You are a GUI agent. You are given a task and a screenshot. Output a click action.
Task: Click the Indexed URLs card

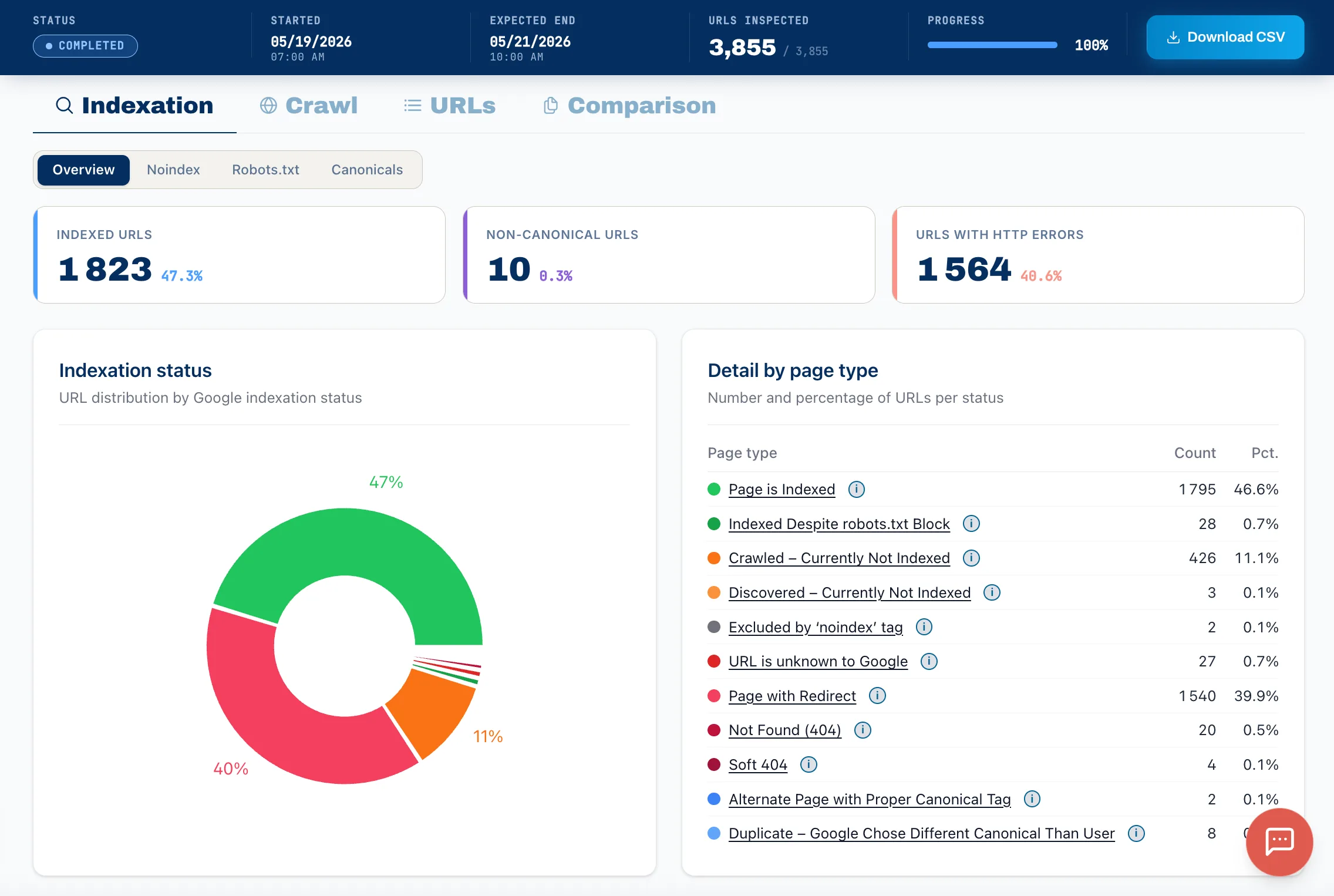[240, 255]
